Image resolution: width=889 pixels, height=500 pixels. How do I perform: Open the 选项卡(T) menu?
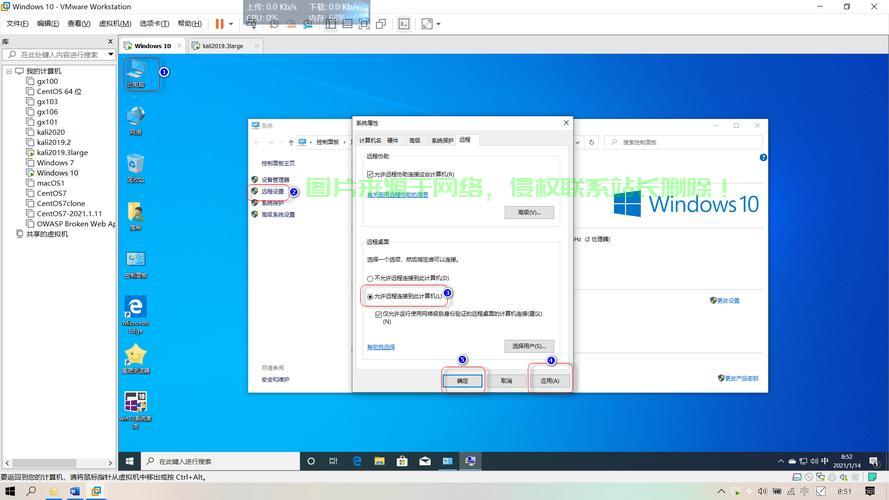(154, 24)
